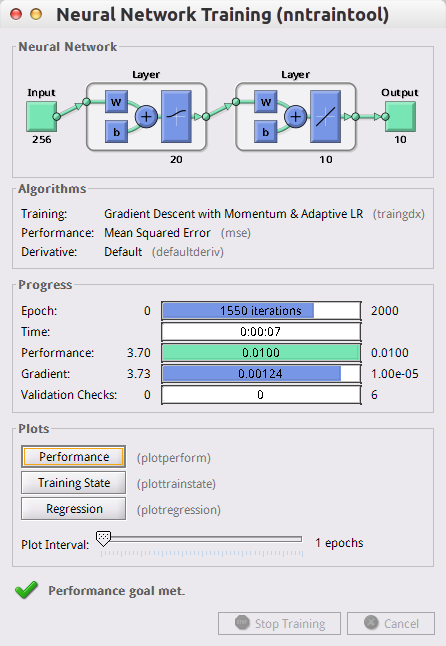Click 'Gradient Descent with Momentum & Adaptive LR' text
446x646 pixels.
pos(234,214)
